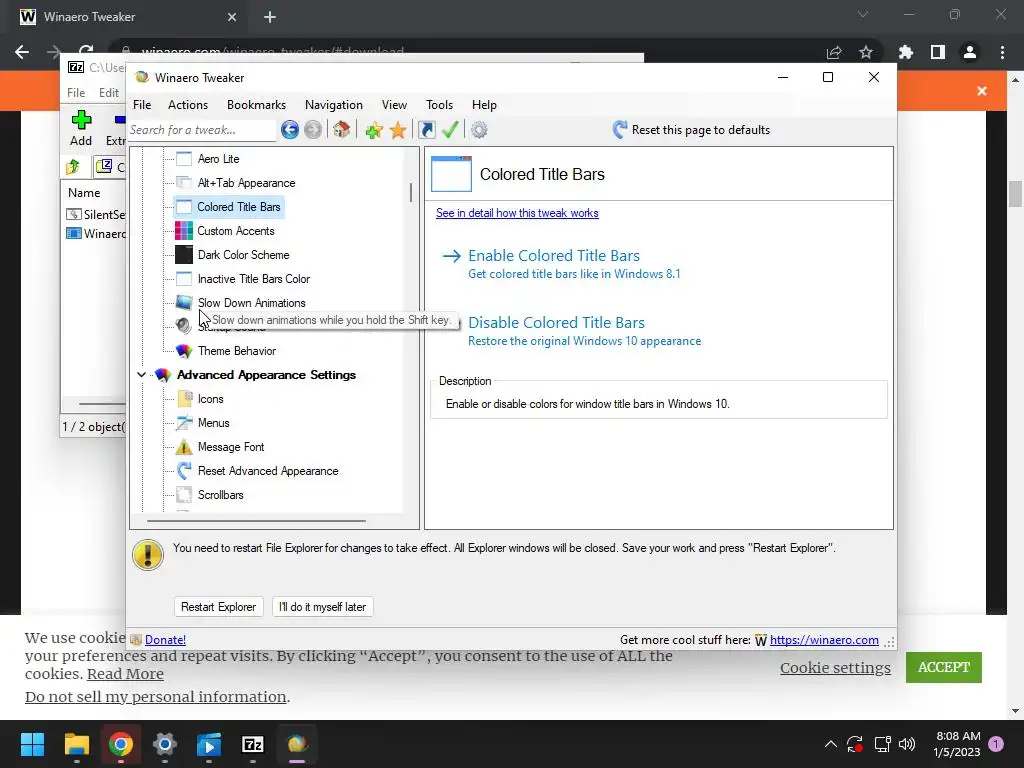Click the Alt+Tab Appearance icon in tree
Image resolution: width=1024 pixels, height=768 pixels.
184,183
